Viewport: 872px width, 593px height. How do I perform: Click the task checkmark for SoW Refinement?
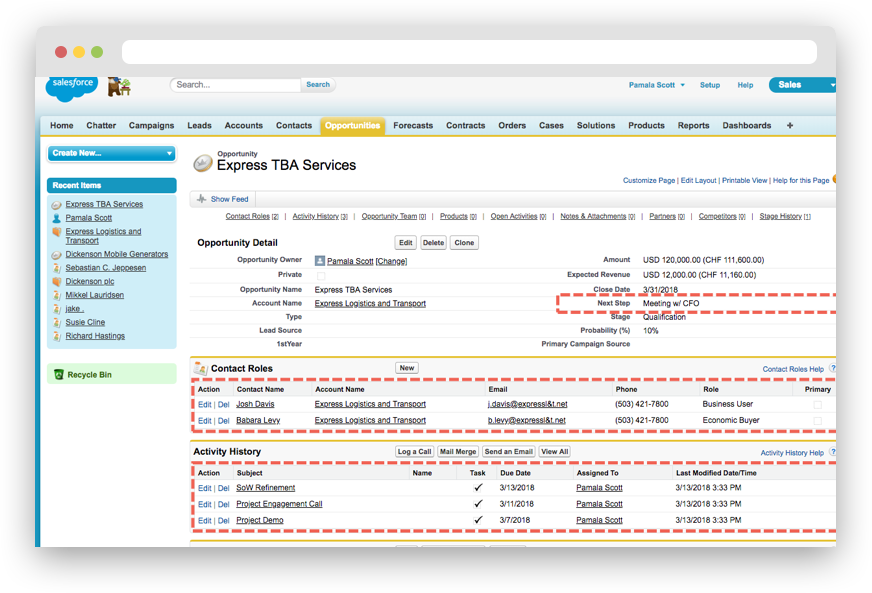(477, 488)
